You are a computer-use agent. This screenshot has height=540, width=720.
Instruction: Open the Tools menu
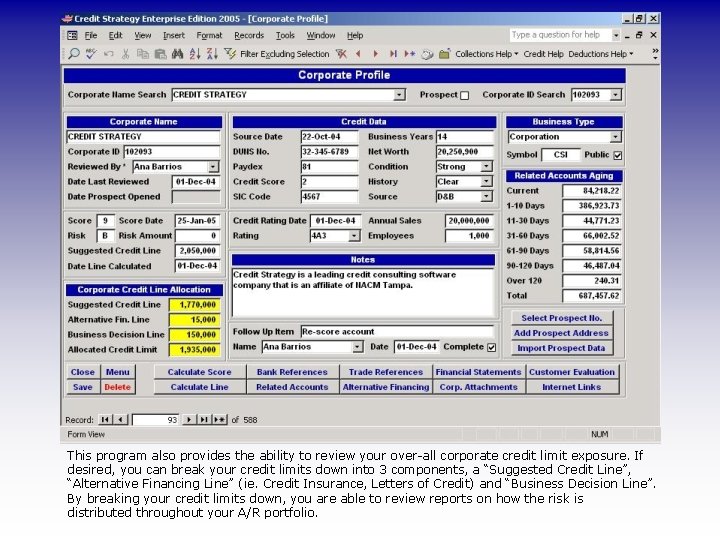click(285, 35)
